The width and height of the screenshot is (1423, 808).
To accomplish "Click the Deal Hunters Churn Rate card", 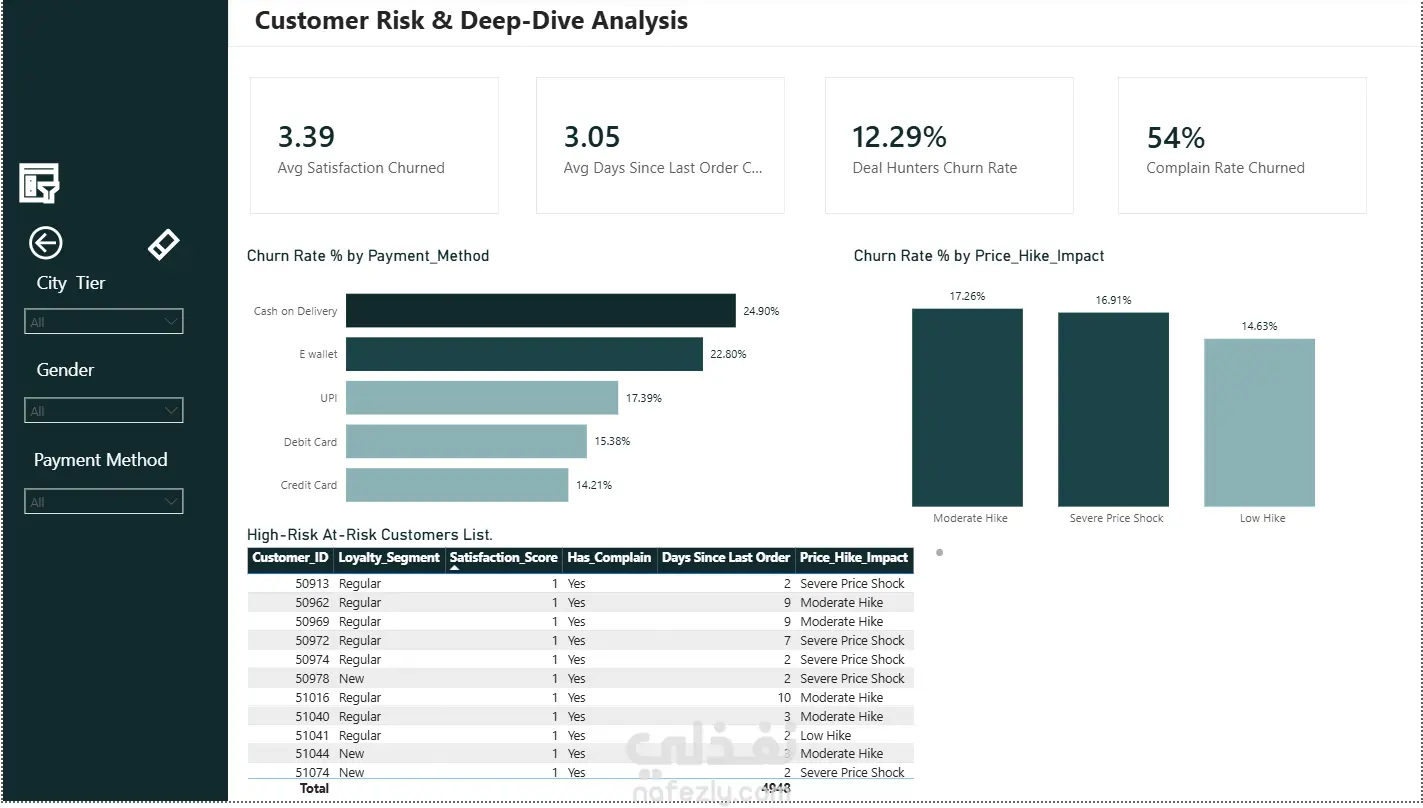I will 949,146.
